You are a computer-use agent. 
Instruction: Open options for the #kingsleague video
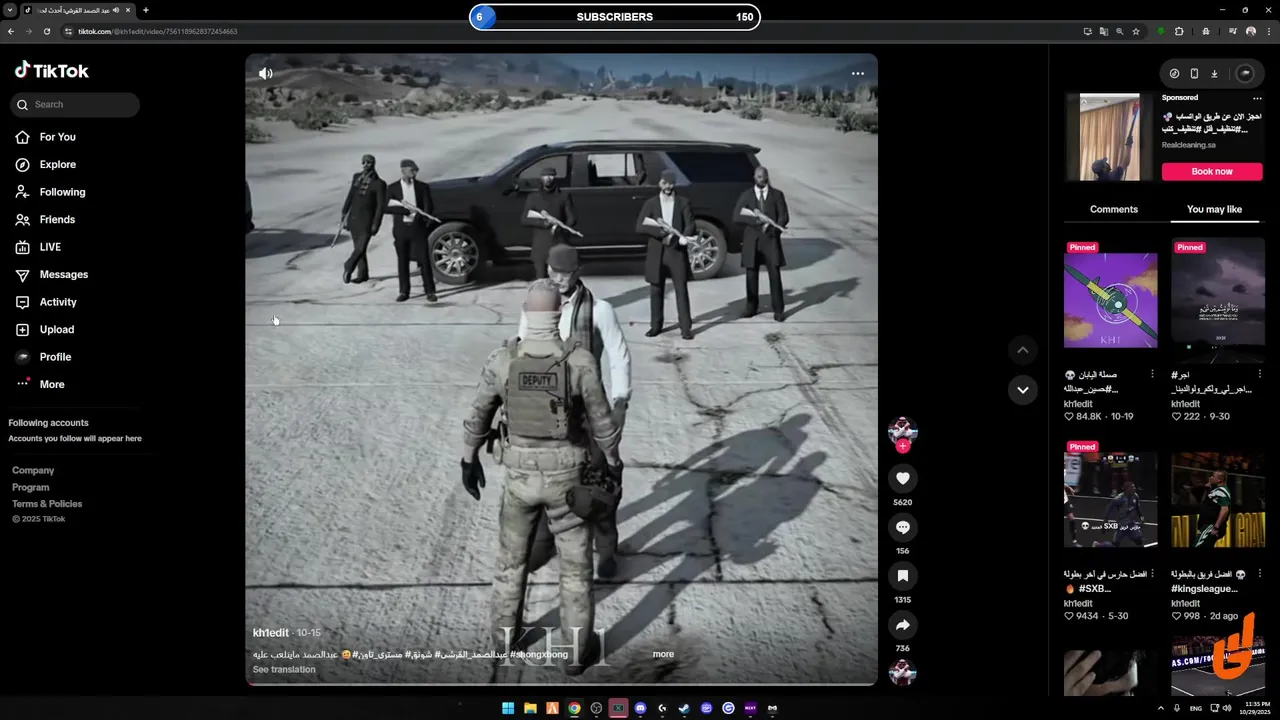click(1260, 575)
